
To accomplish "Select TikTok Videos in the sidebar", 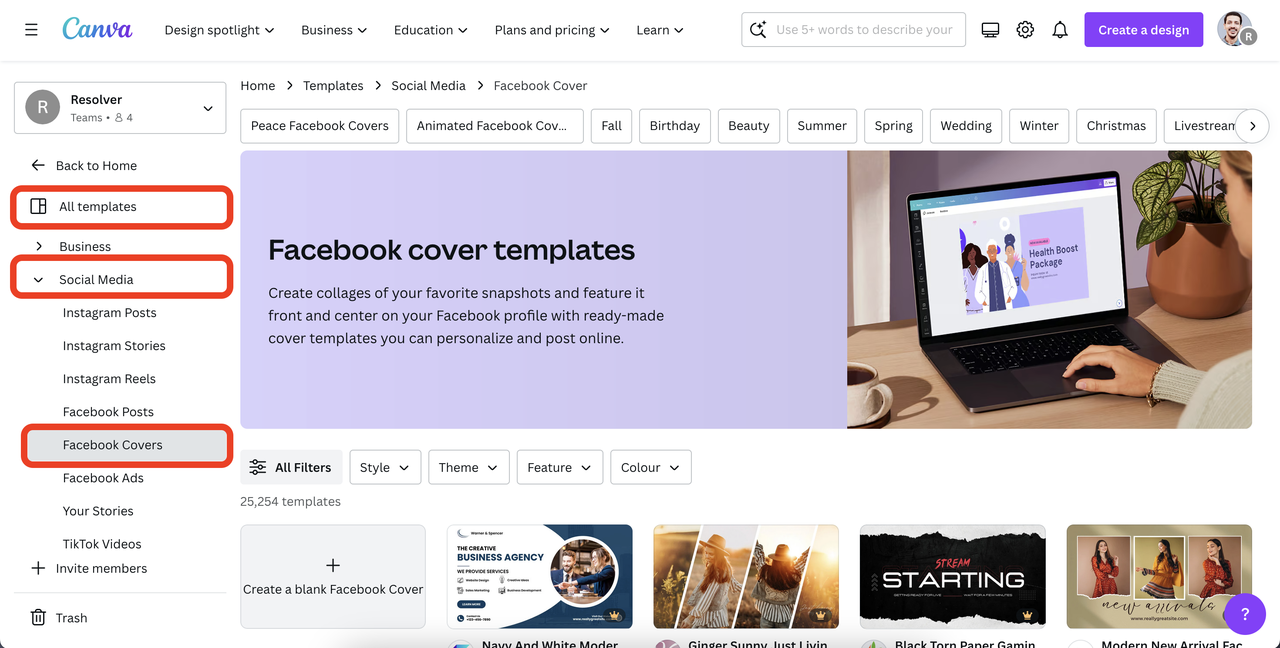I will [x=102, y=543].
